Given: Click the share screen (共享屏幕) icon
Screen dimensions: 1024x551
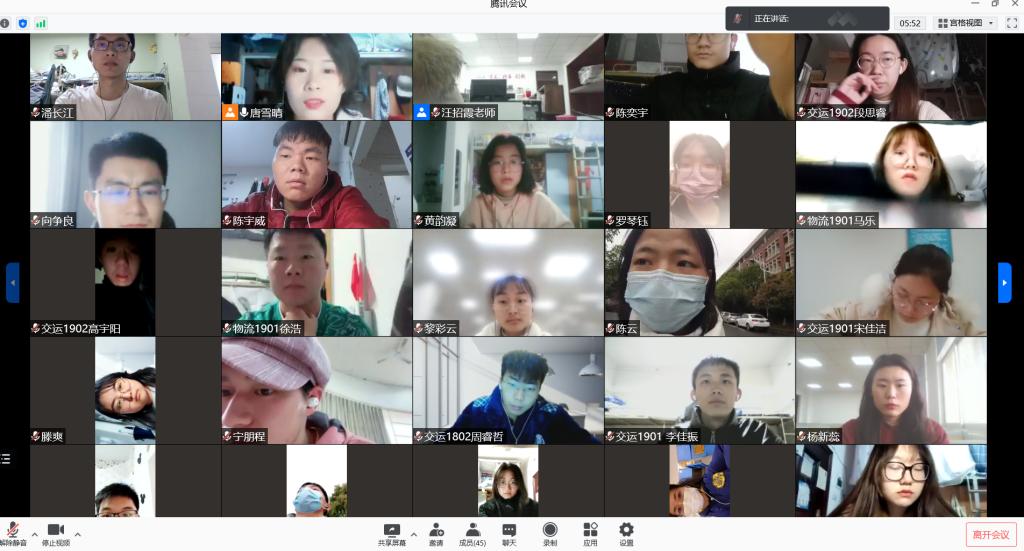Looking at the screenshot, I should (x=391, y=530).
